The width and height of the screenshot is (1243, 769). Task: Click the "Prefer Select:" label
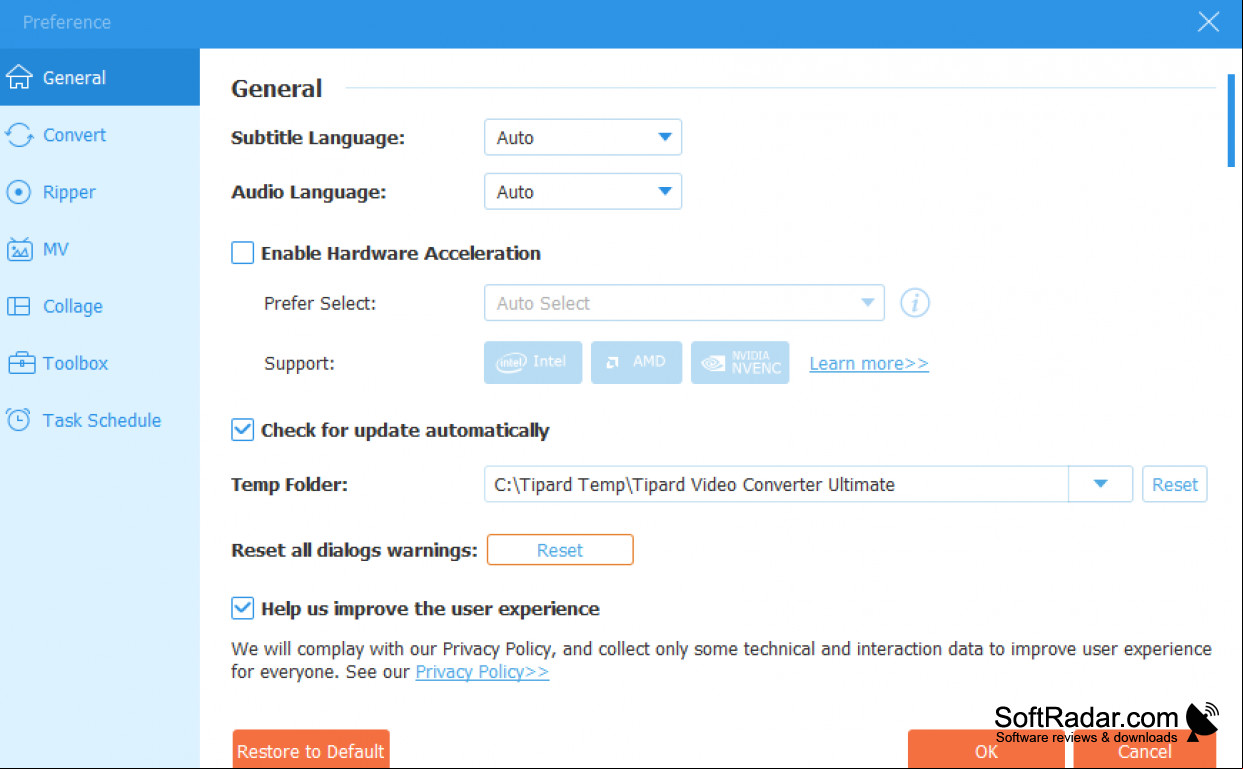coord(320,303)
